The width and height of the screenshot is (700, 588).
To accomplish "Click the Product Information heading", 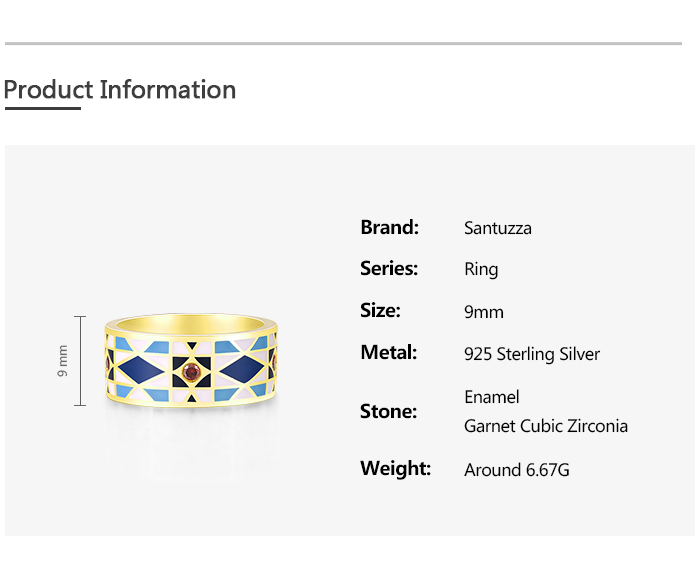I will coord(120,90).
